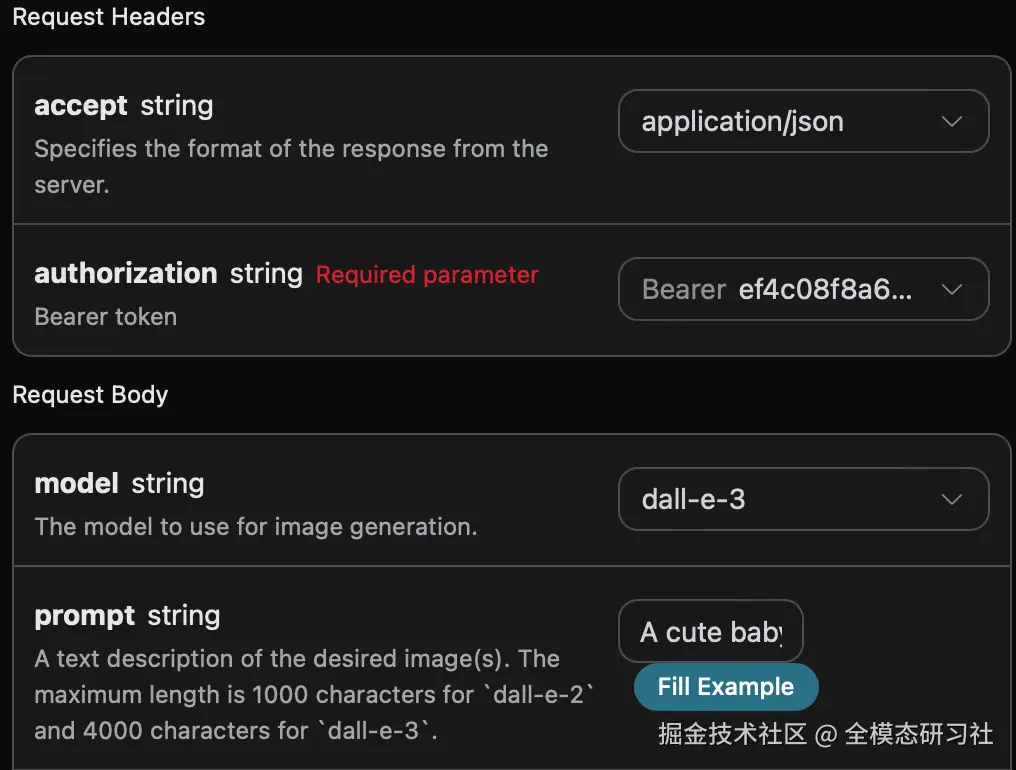Click the chevron beside application/json

(952, 122)
